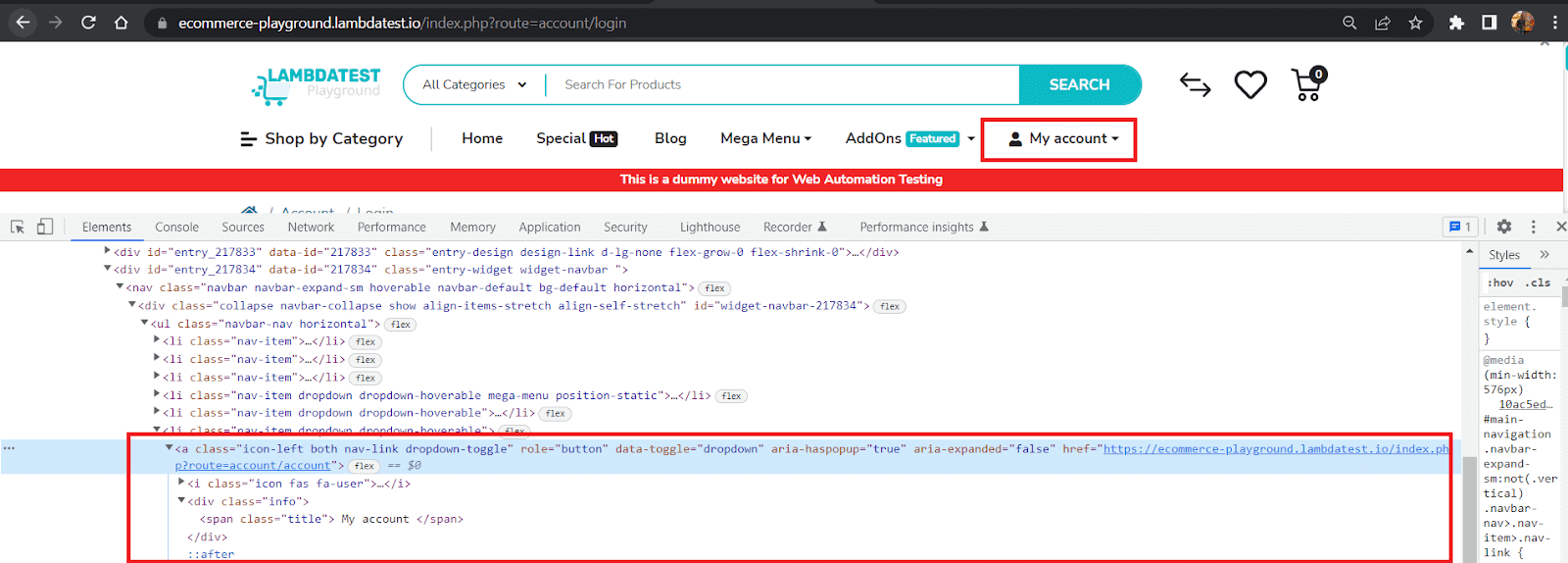Click the compare arrows icon

coord(1195,85)
